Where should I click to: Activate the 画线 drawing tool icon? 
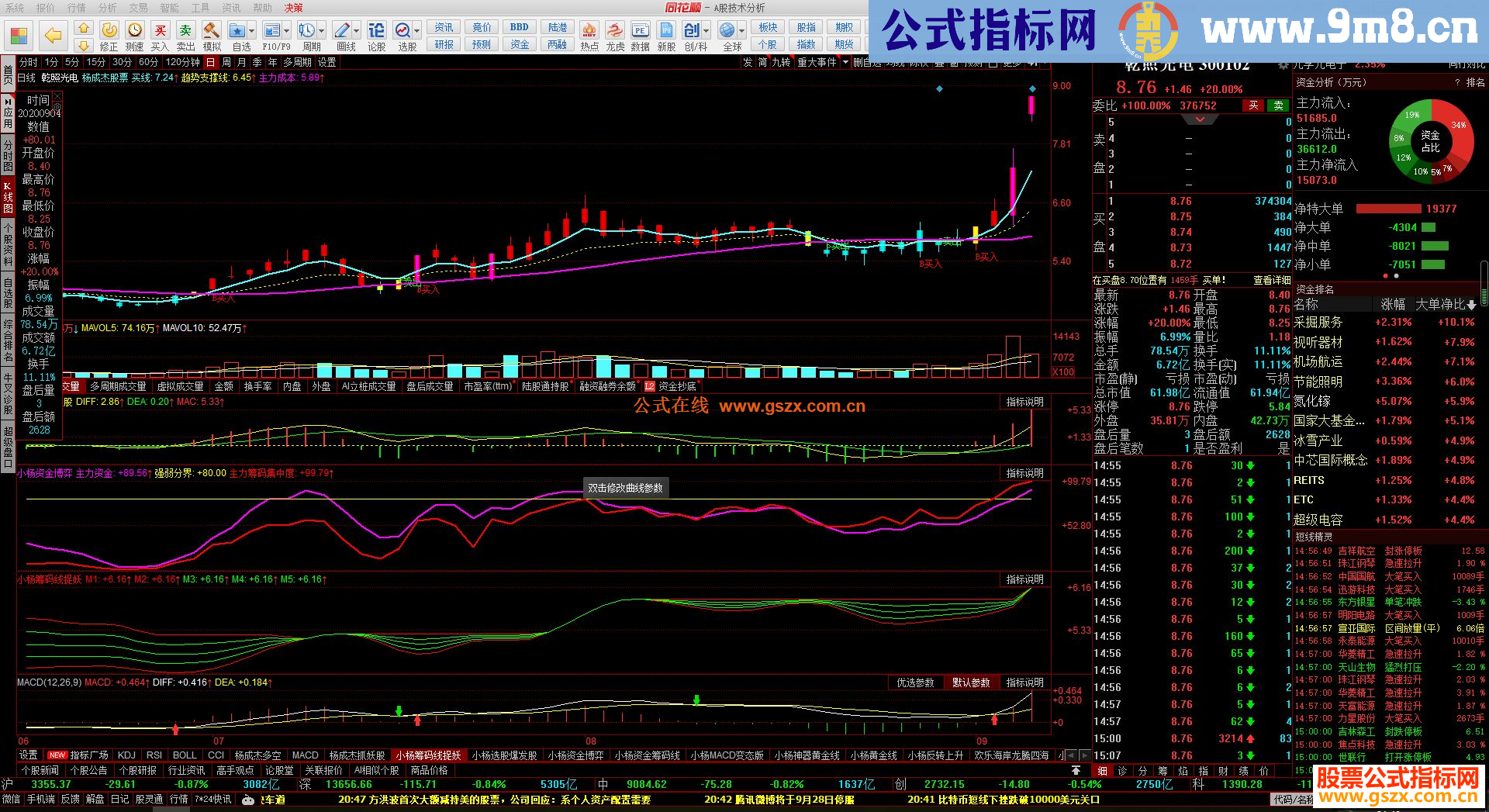pyautogui.click(x=342, y=30)
